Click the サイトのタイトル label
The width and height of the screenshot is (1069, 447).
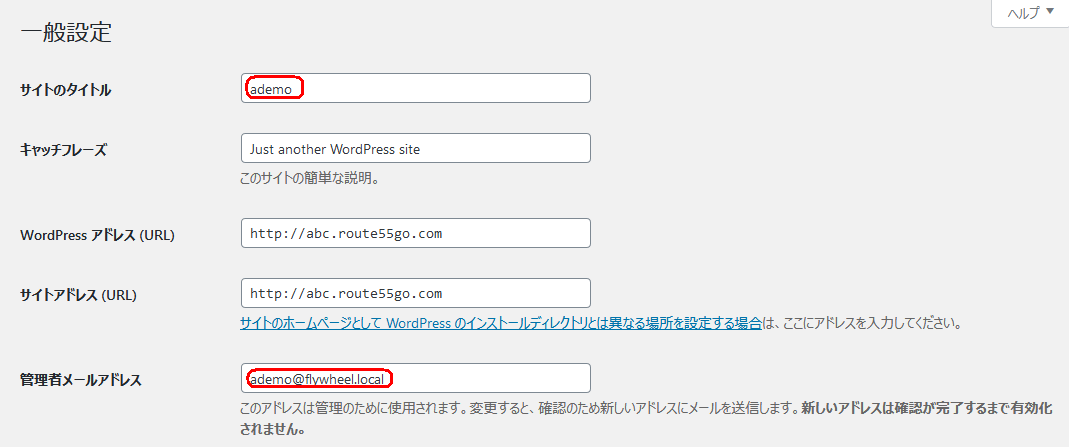click(65, 89)
